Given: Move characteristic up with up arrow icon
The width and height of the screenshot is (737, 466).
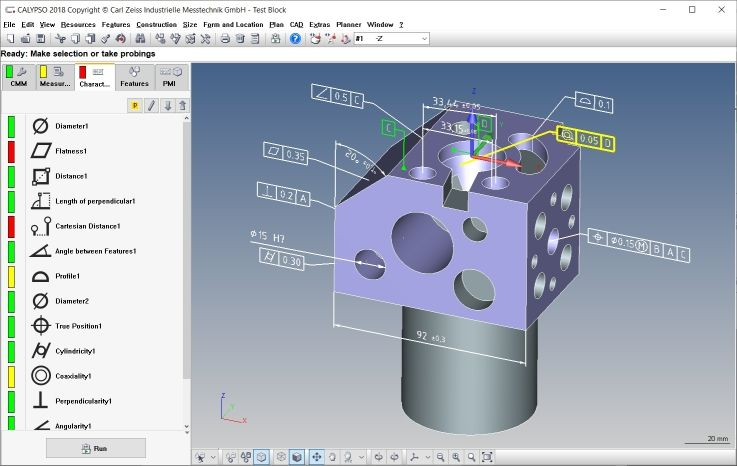Looking at the screenshot, I should pos(183,105).
